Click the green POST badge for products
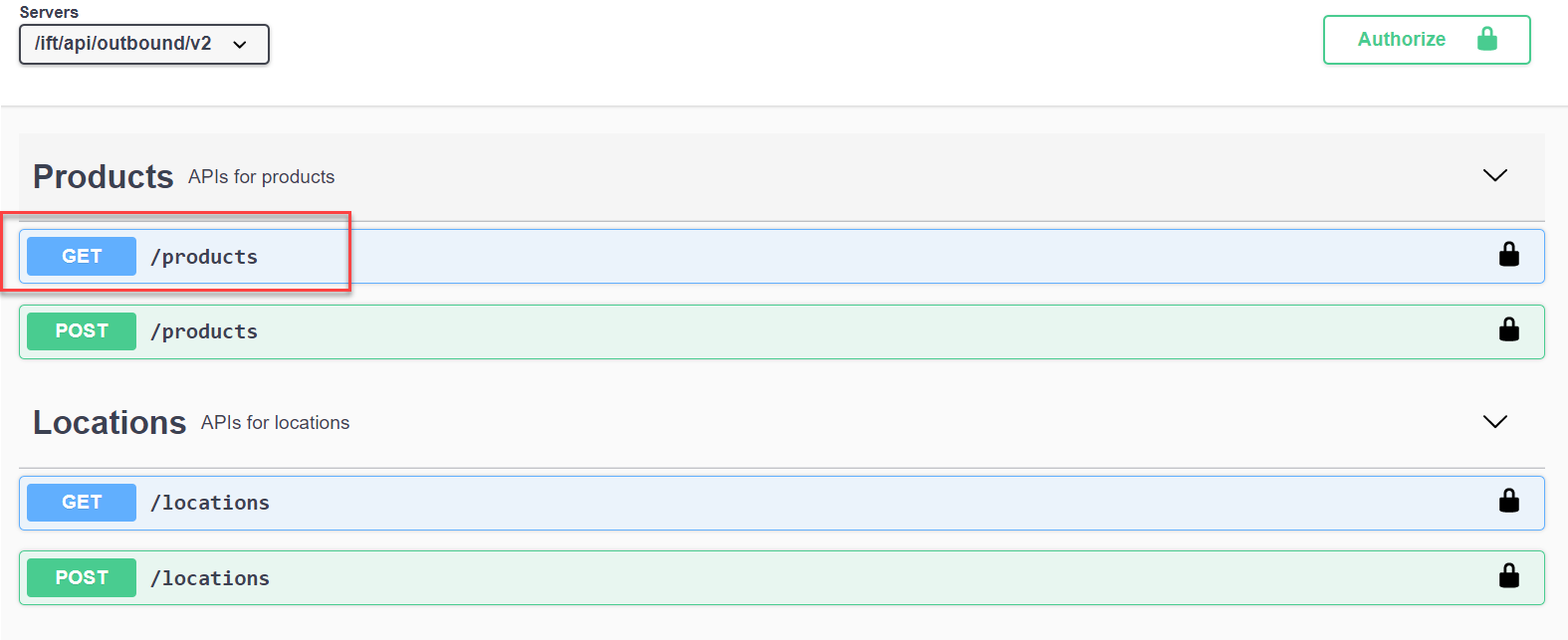1568x640 pixels. coord(82,331)
